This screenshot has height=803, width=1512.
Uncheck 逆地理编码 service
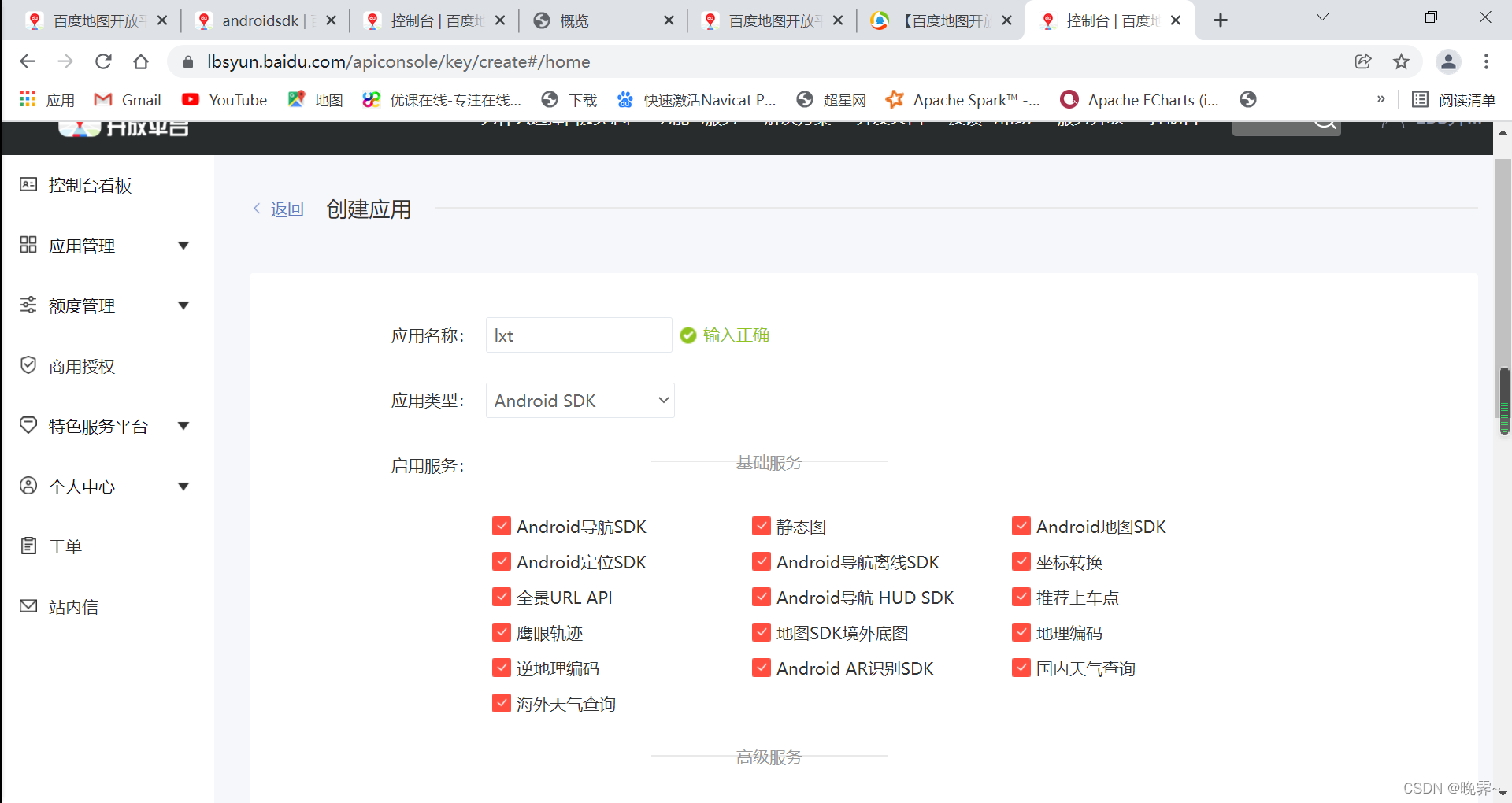tap(502, 668)
